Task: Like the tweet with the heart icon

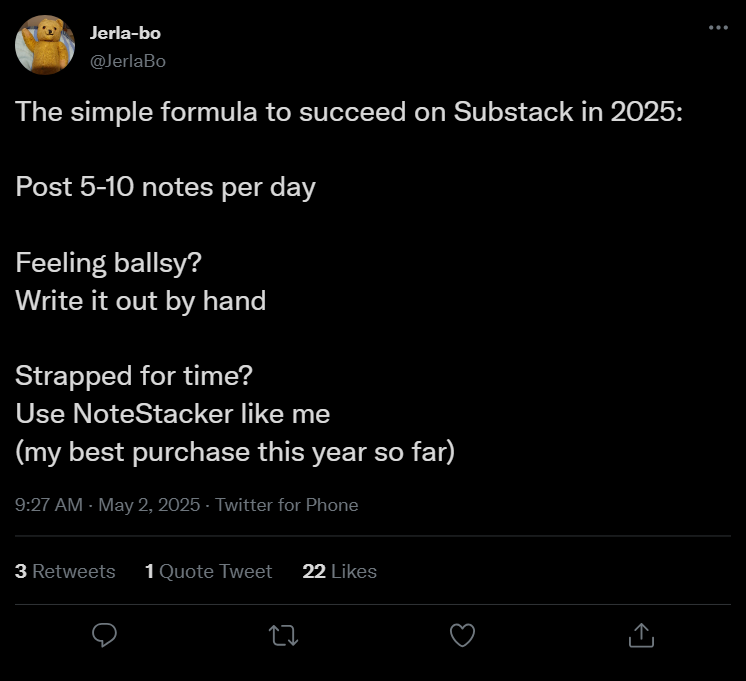Action: (x=462, y=634)
